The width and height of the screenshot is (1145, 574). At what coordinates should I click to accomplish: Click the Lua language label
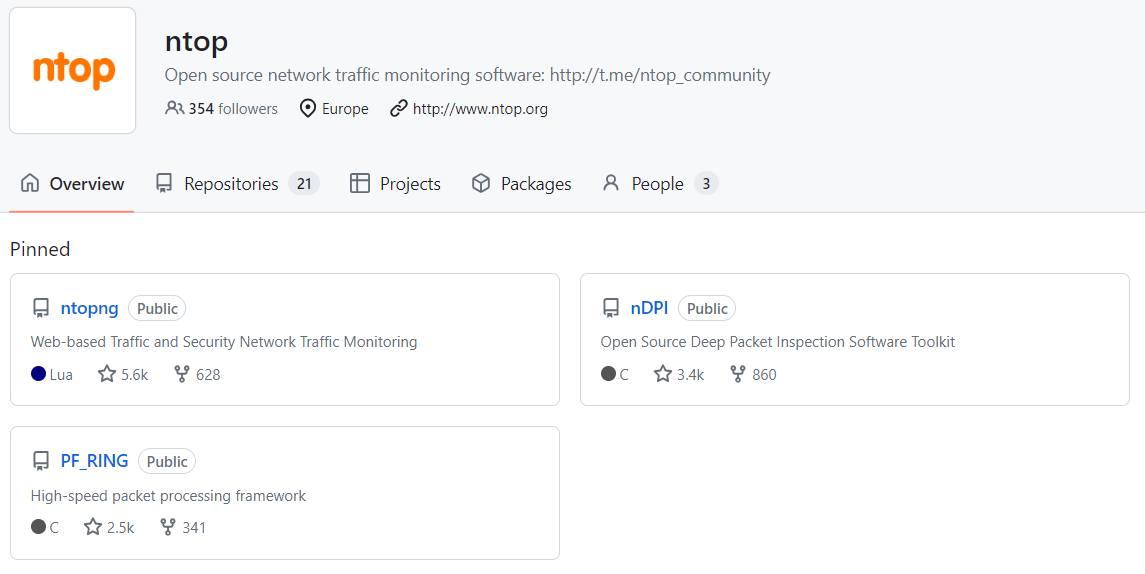pos(61,375)
